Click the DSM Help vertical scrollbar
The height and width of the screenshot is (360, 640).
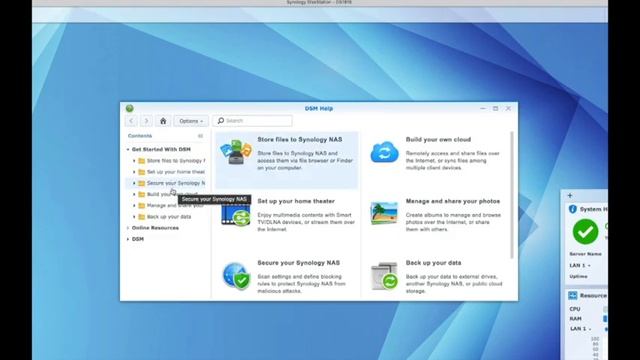click(512, 195)
